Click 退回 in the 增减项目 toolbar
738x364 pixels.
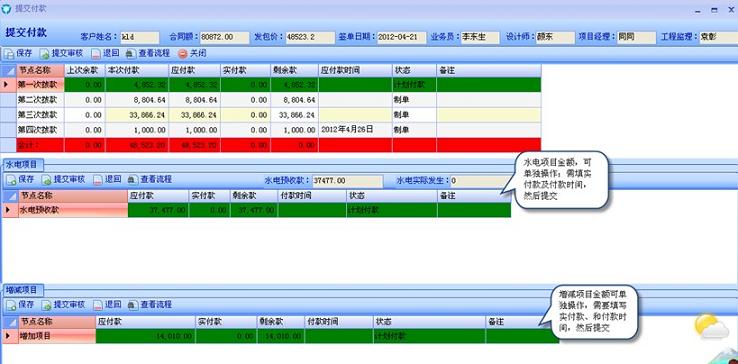(x=106, y=305)
